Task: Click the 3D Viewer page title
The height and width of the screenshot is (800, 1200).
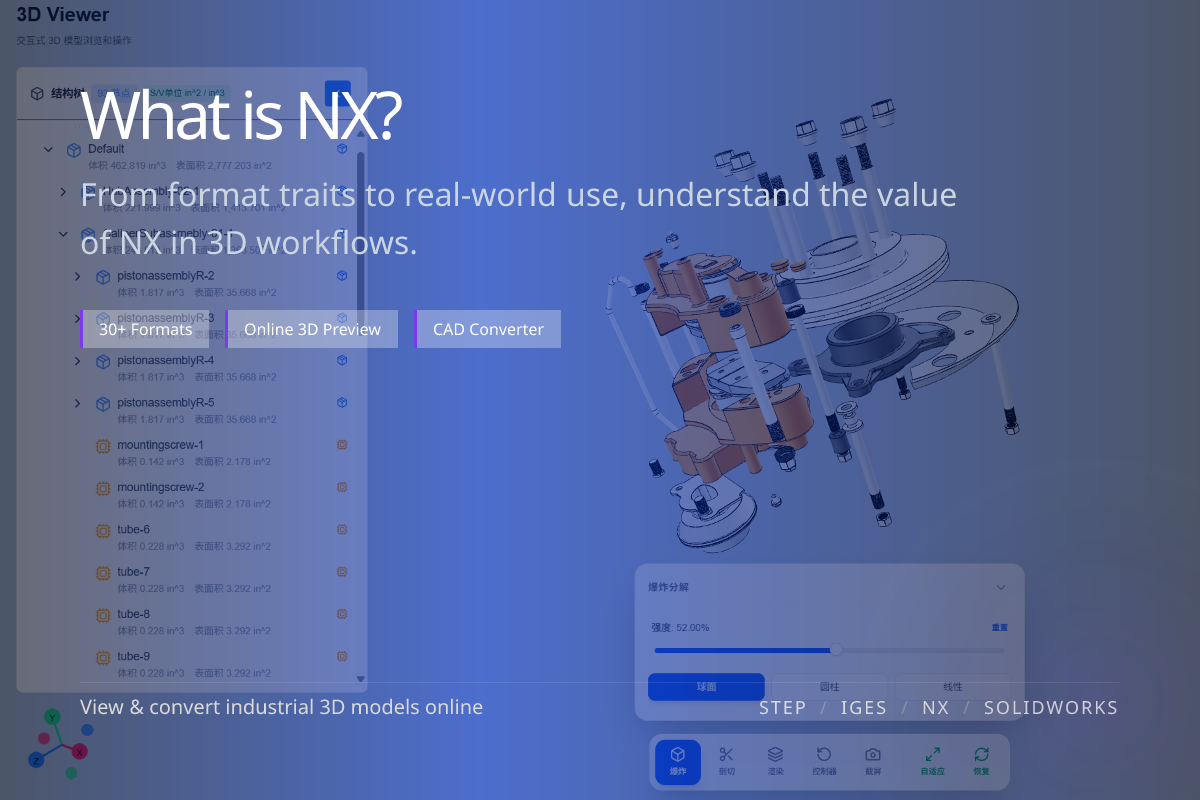Action: point(63,15)
